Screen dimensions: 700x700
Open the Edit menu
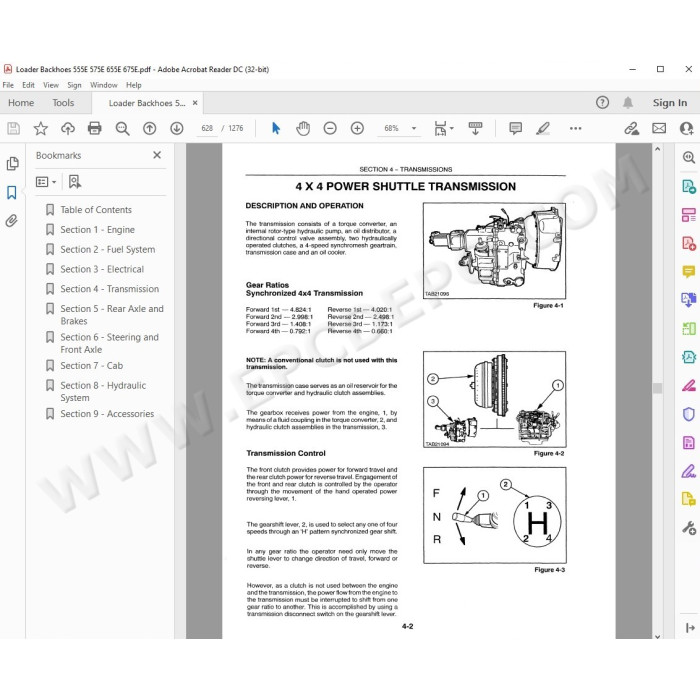(28, 85)
